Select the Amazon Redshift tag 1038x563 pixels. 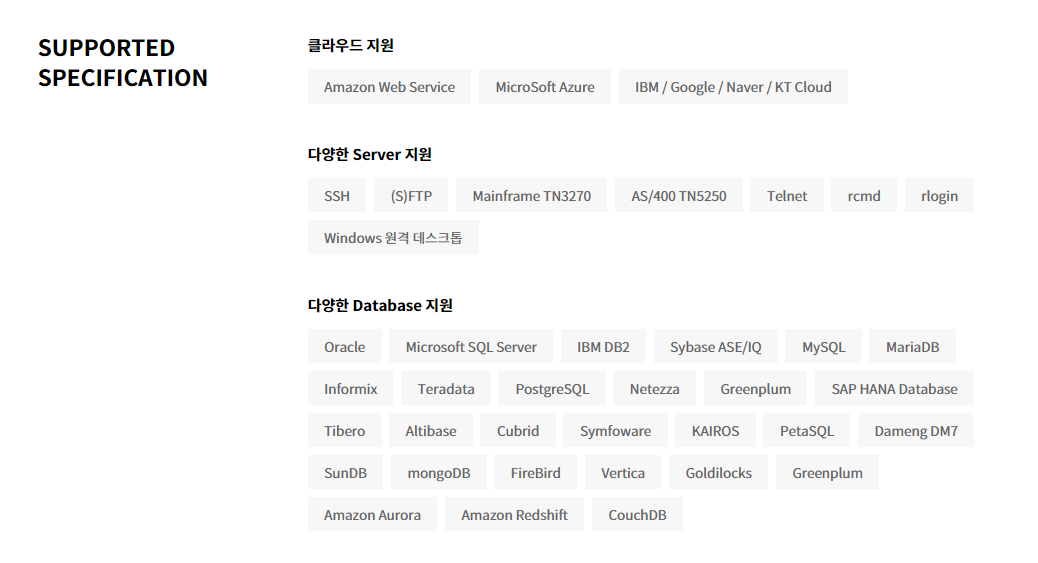[514, 515]
